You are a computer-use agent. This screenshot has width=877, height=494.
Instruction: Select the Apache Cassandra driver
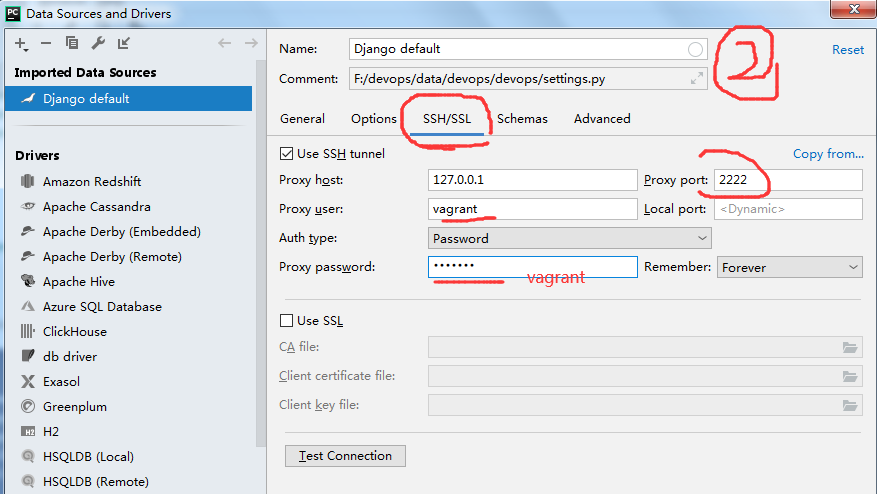click(x=96, y=207)
